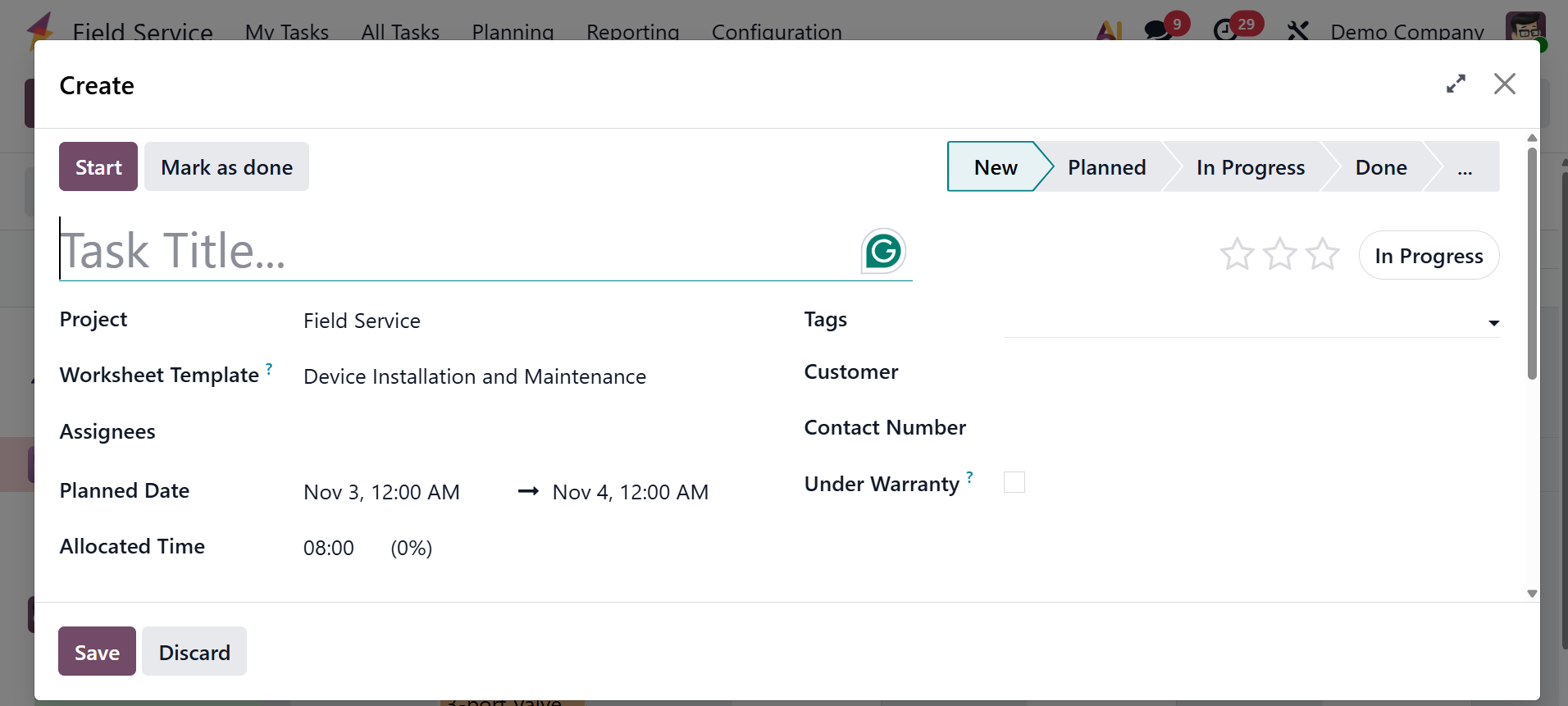1568x706 pixels.
Task: Open the In Progress state selector
Action: click(x=1429, y=256)
